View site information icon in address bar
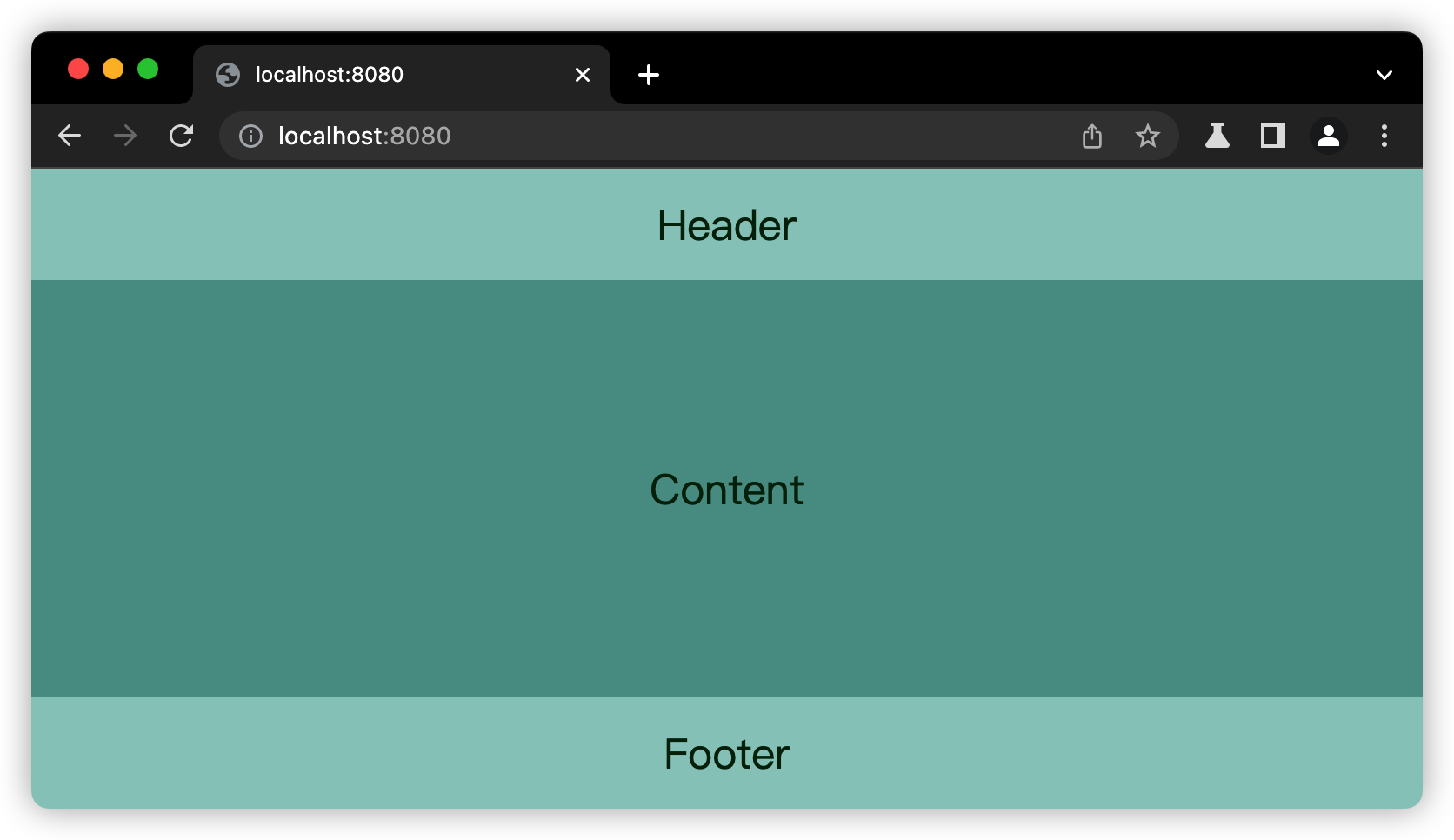The image size is (1454, 840). tap(250, 137)
